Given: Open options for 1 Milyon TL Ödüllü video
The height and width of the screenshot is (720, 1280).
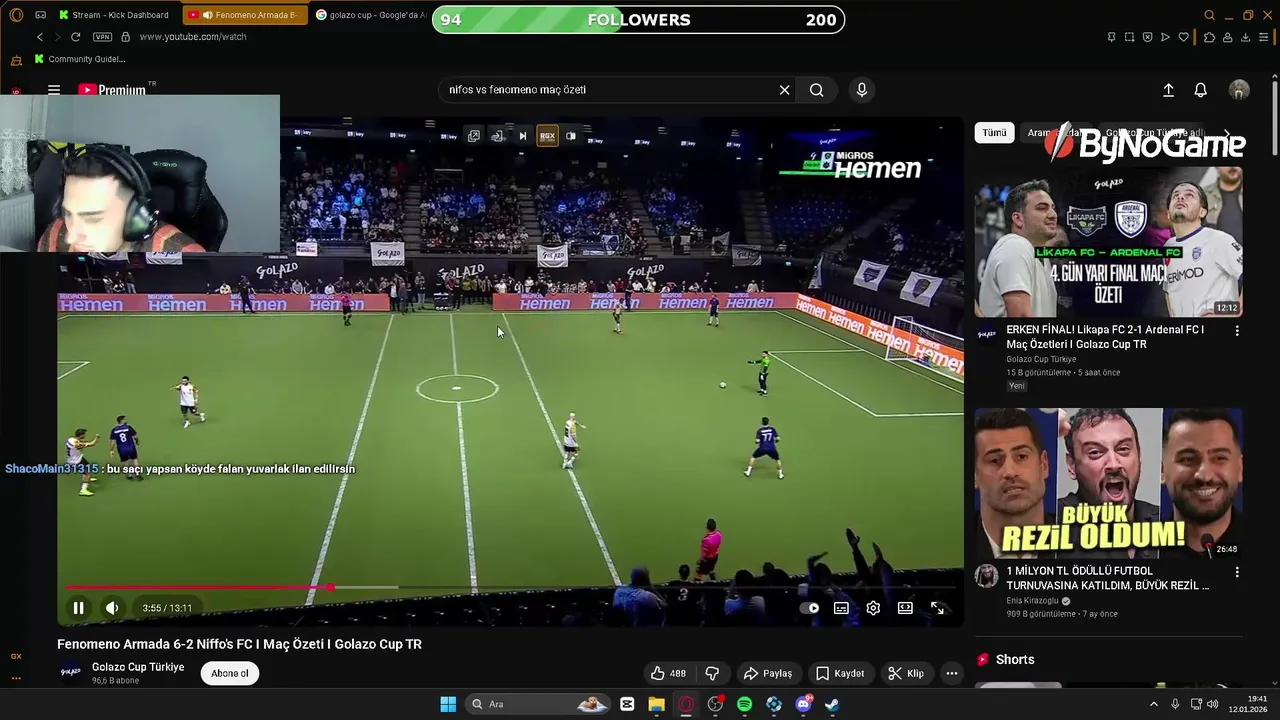Looking at the screenshot, I should (x=1237, y=572).
